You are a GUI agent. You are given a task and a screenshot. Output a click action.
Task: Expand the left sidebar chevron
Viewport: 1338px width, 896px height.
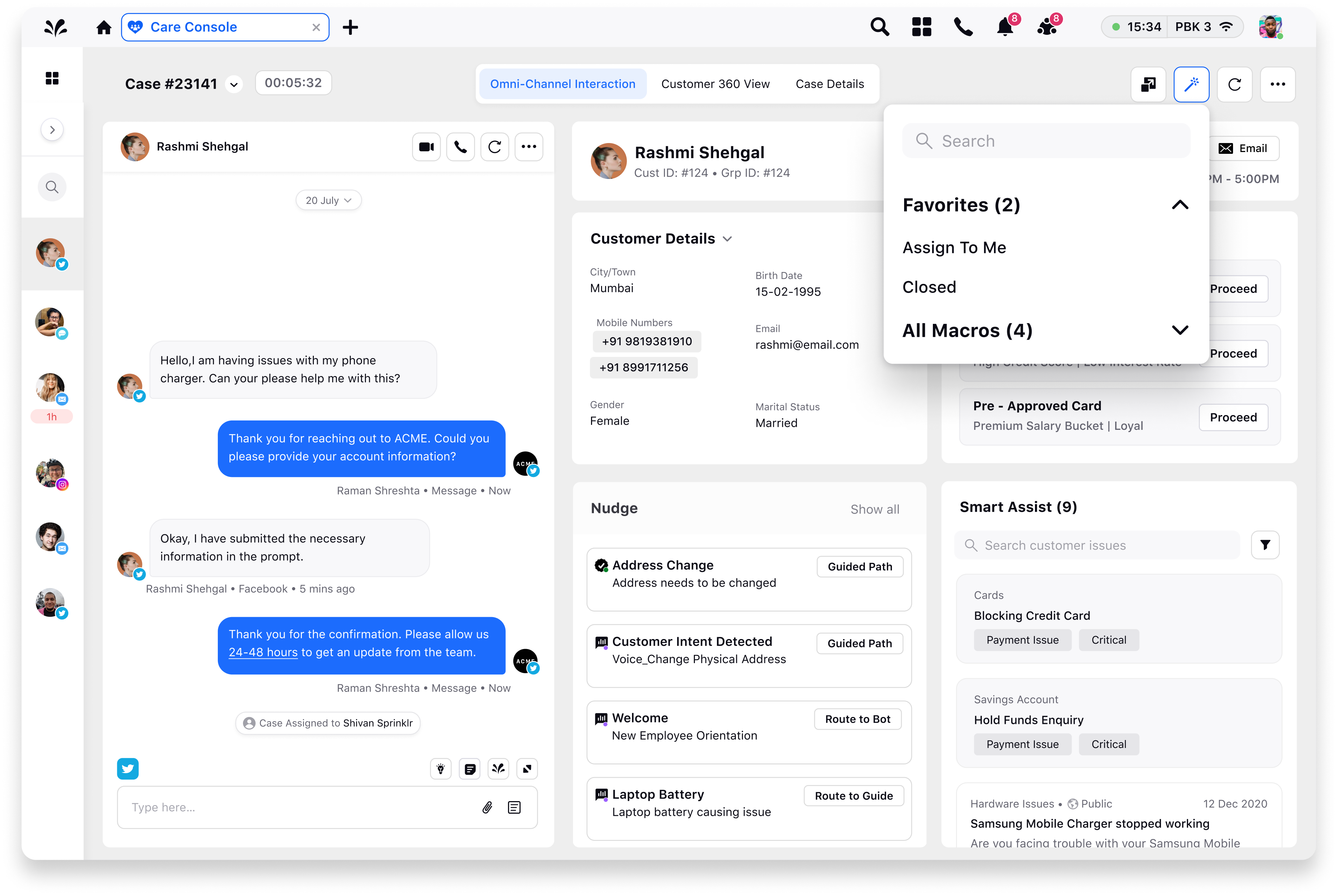pyautogui.click(x=52, y=130)
